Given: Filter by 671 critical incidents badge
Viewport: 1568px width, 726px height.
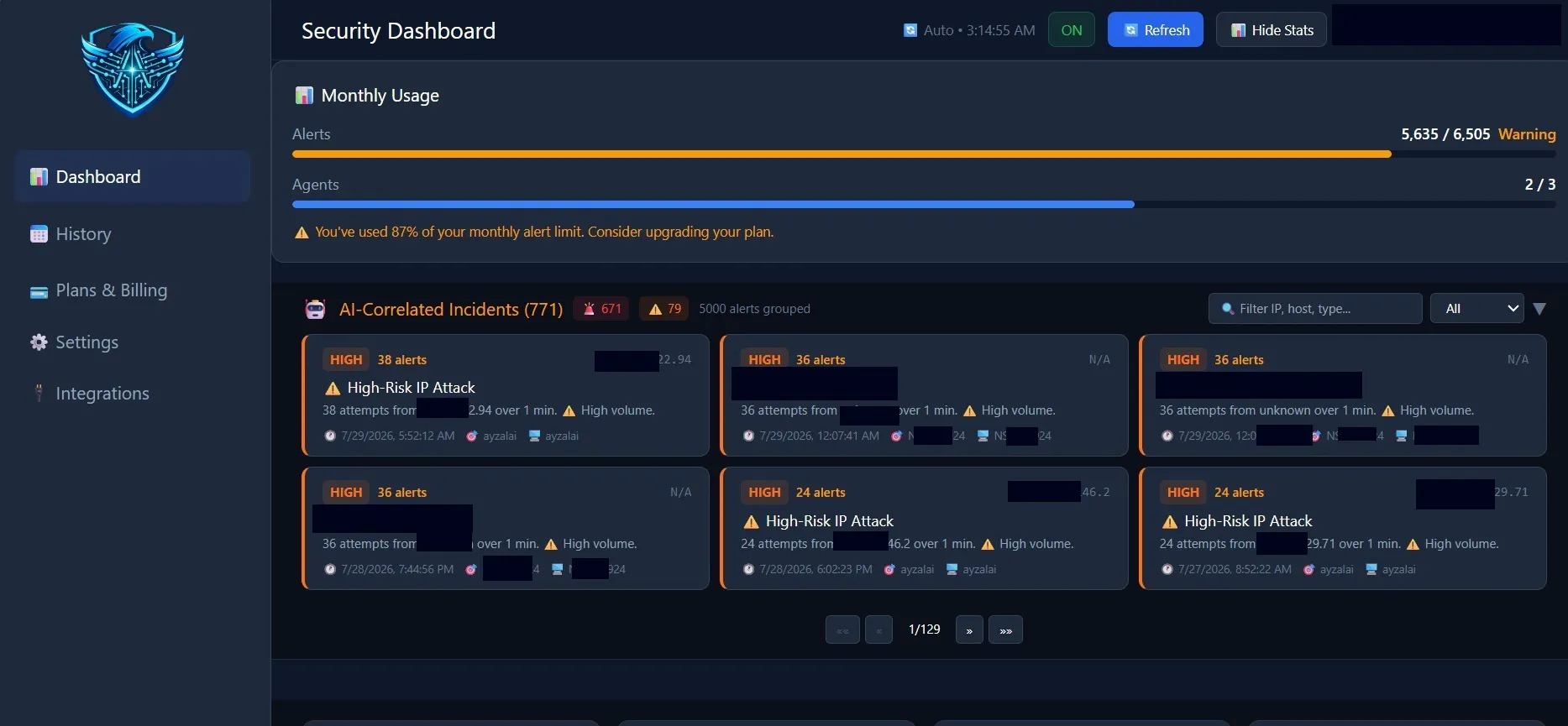Looking at the screenshot, I should [601, 309].
